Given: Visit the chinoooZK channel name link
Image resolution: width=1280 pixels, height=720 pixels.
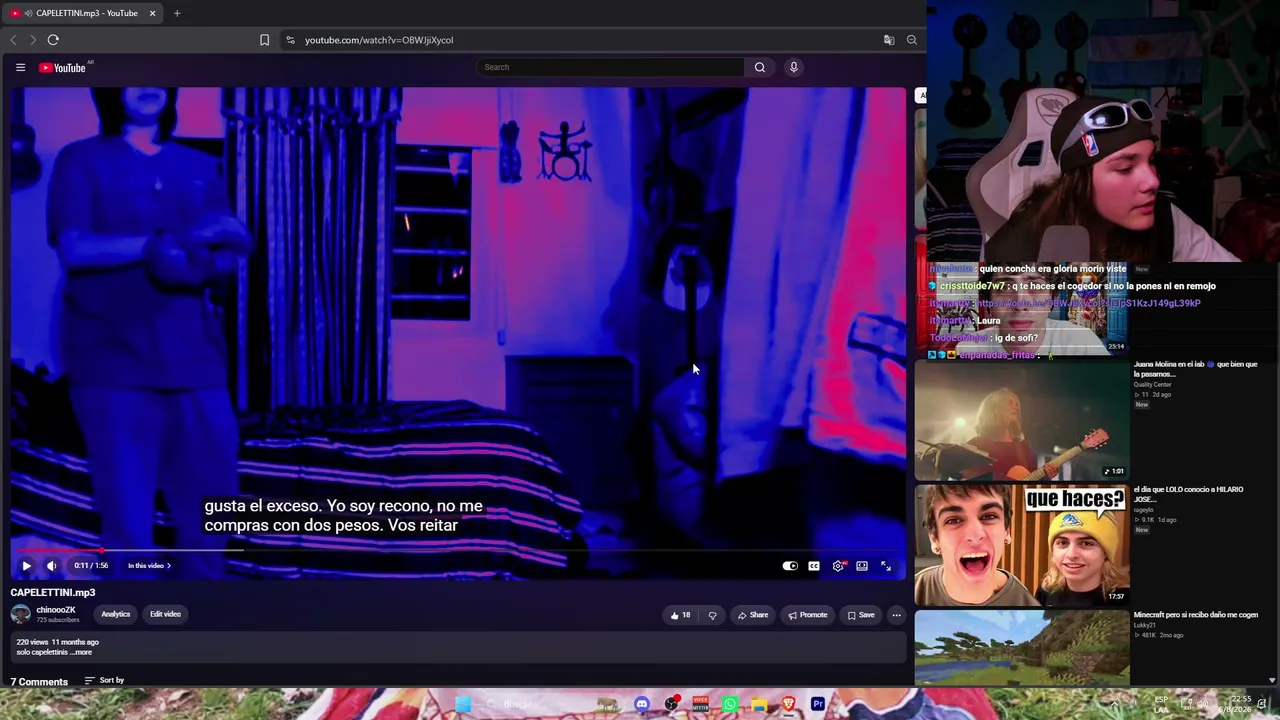Looking at the screenshot, I should tap(56, 610).
